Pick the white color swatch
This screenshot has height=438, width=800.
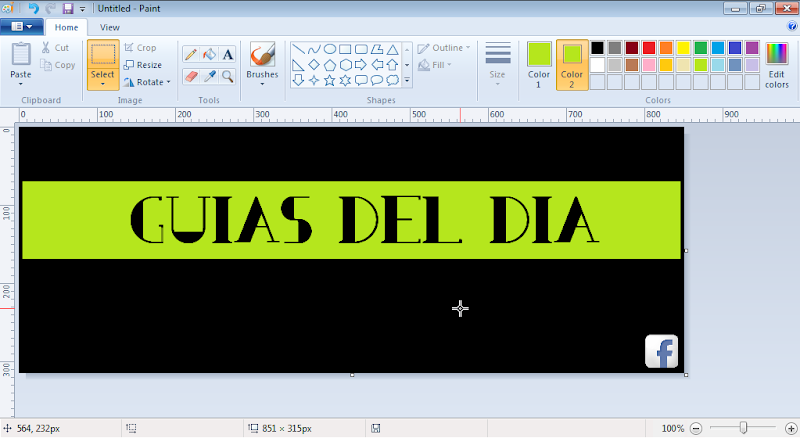[597, 65]
